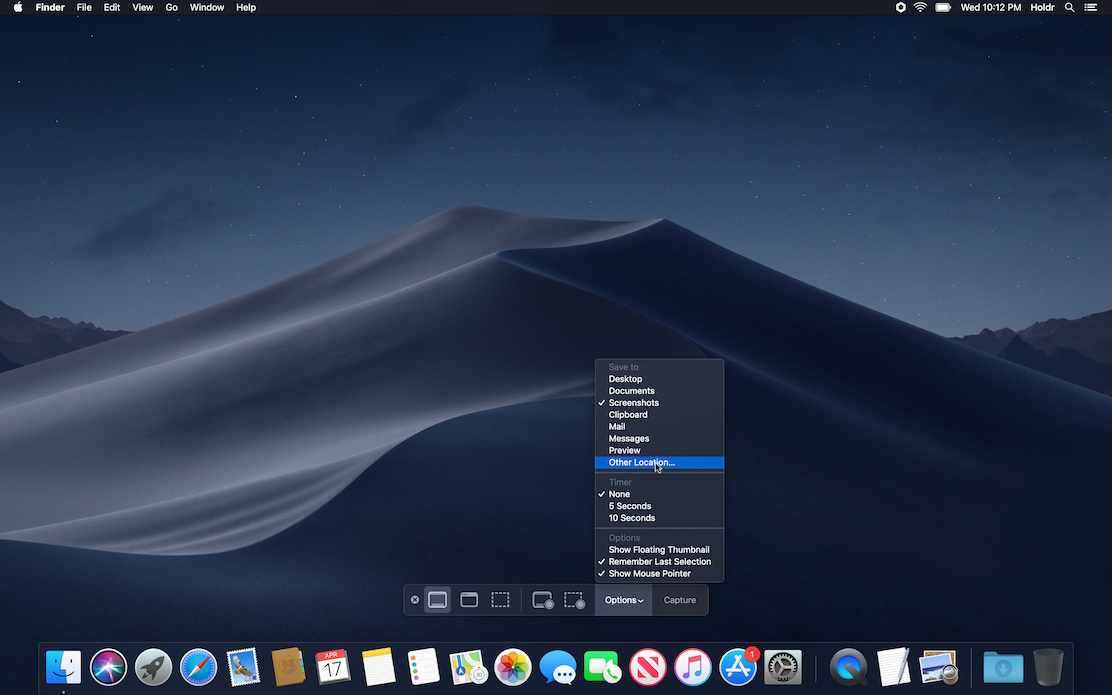Set timer to 5 Seconds

(660, 506)
